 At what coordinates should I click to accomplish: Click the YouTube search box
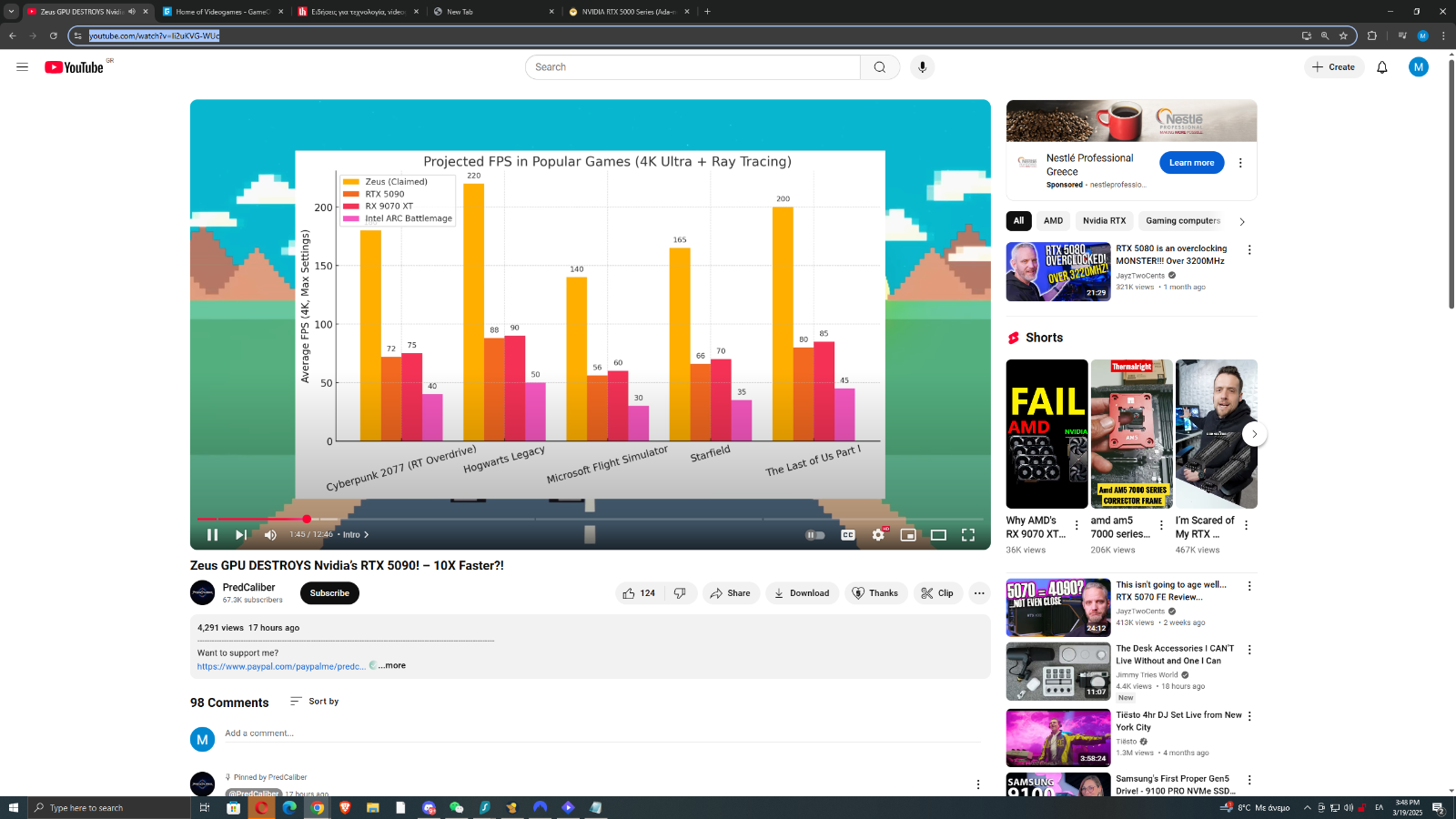tap(693, 67)
